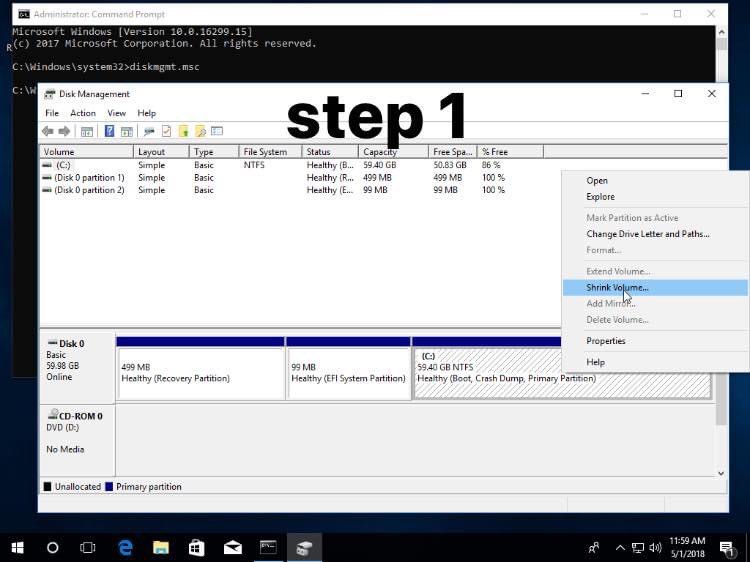Click the yellow folder with green arrow icon

184,132
